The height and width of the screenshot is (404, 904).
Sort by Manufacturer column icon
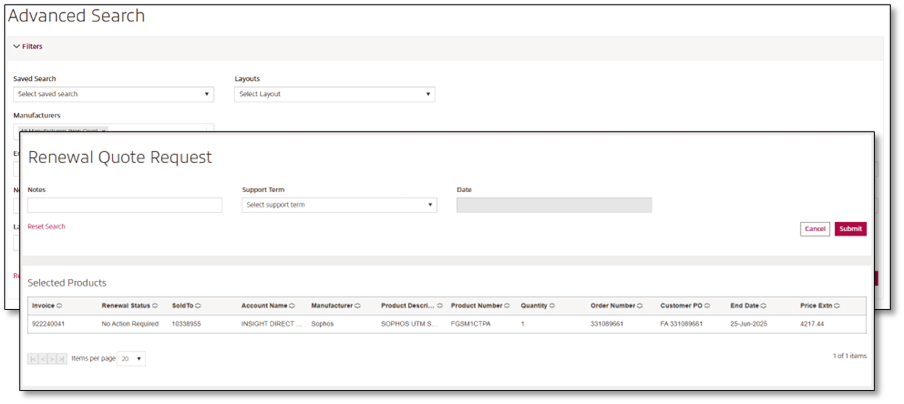click(357, 306)
